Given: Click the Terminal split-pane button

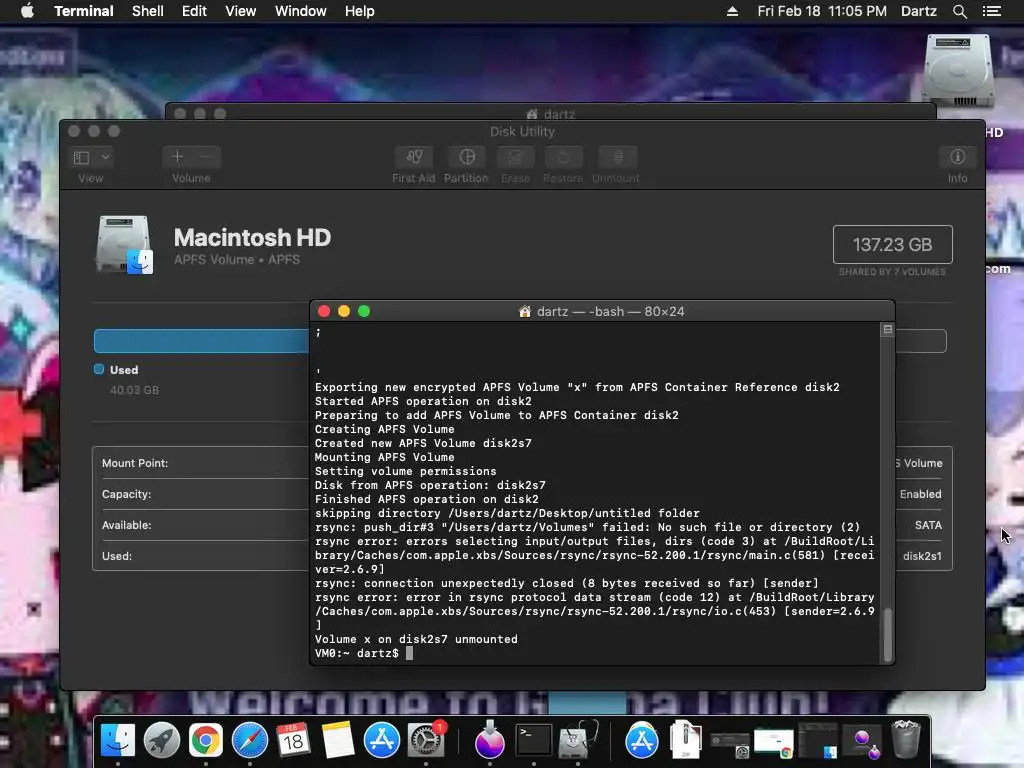Looking at the screenshot, I should point(888,329).
